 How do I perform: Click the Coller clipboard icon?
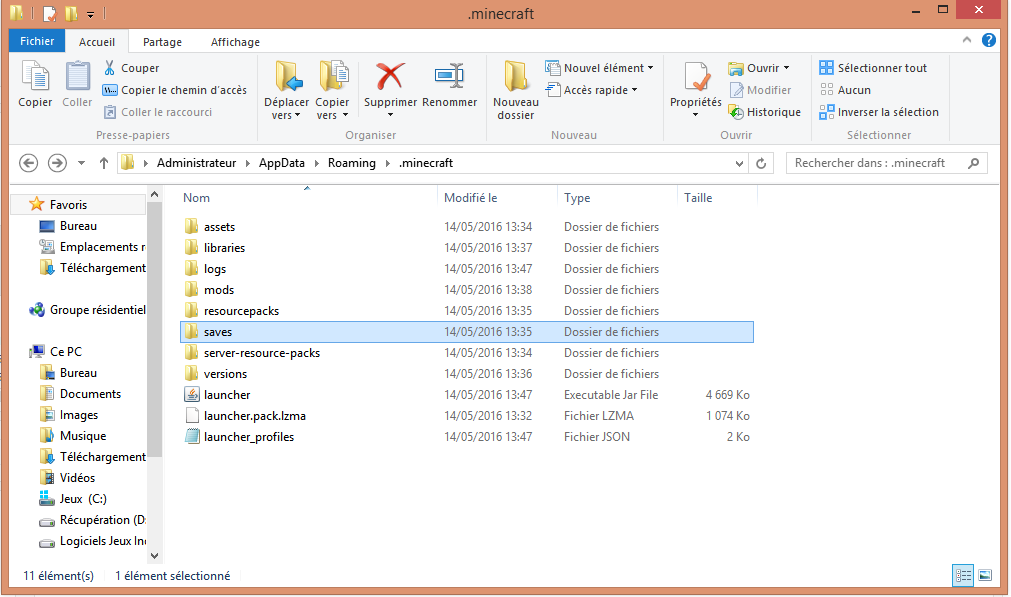pyautogui.click(x=77, y=76)
